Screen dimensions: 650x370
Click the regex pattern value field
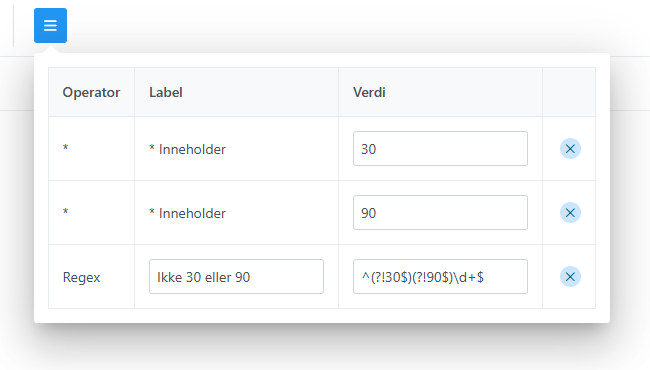[440, 277]
